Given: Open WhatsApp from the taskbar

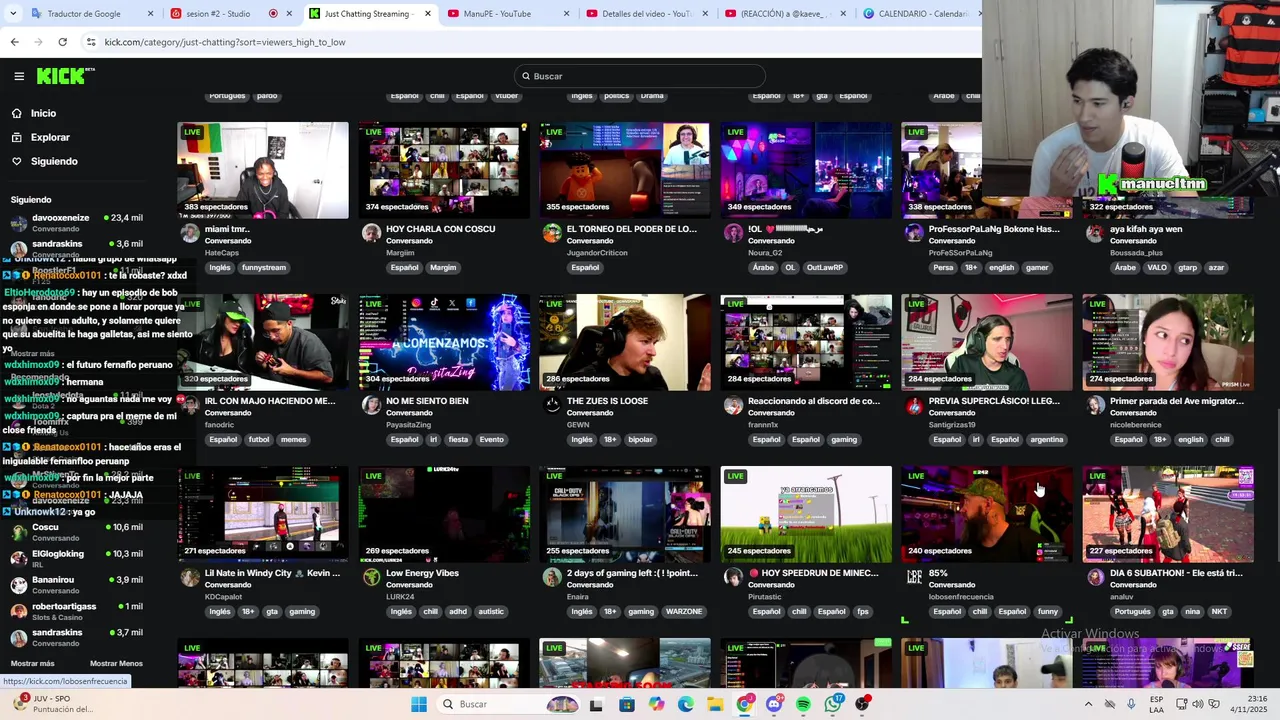Looking at the screenshot, I should pos(833,704).
